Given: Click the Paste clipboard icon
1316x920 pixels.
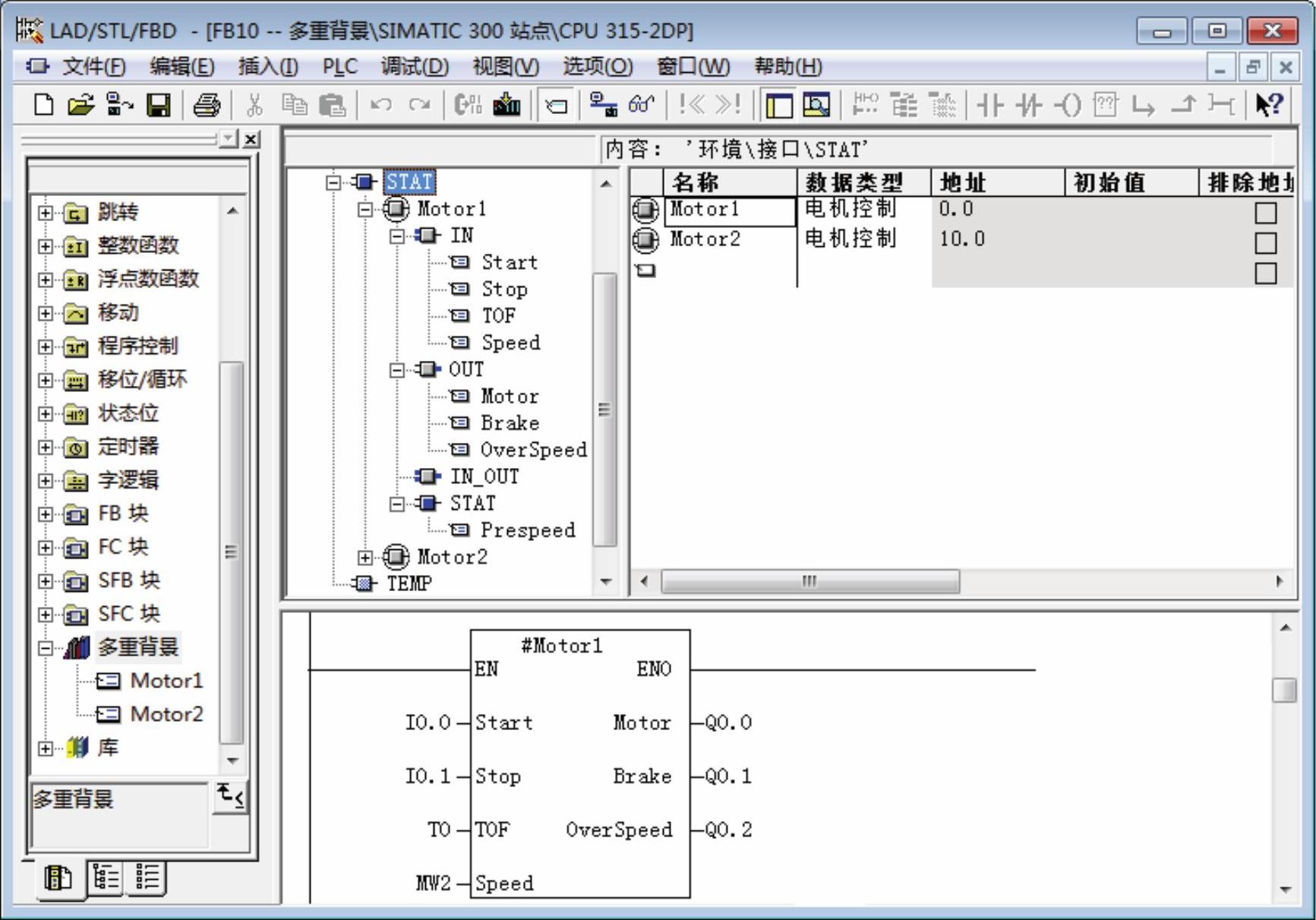Looking at the screenshot, I should 332,105.
